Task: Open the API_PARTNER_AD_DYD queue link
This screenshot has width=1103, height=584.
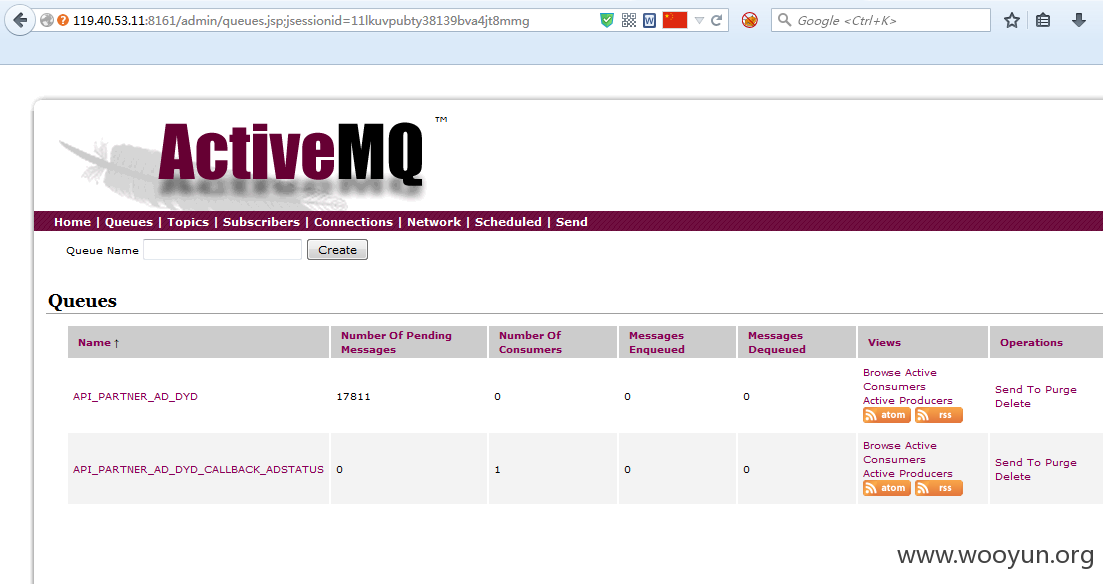Action: 135,397
